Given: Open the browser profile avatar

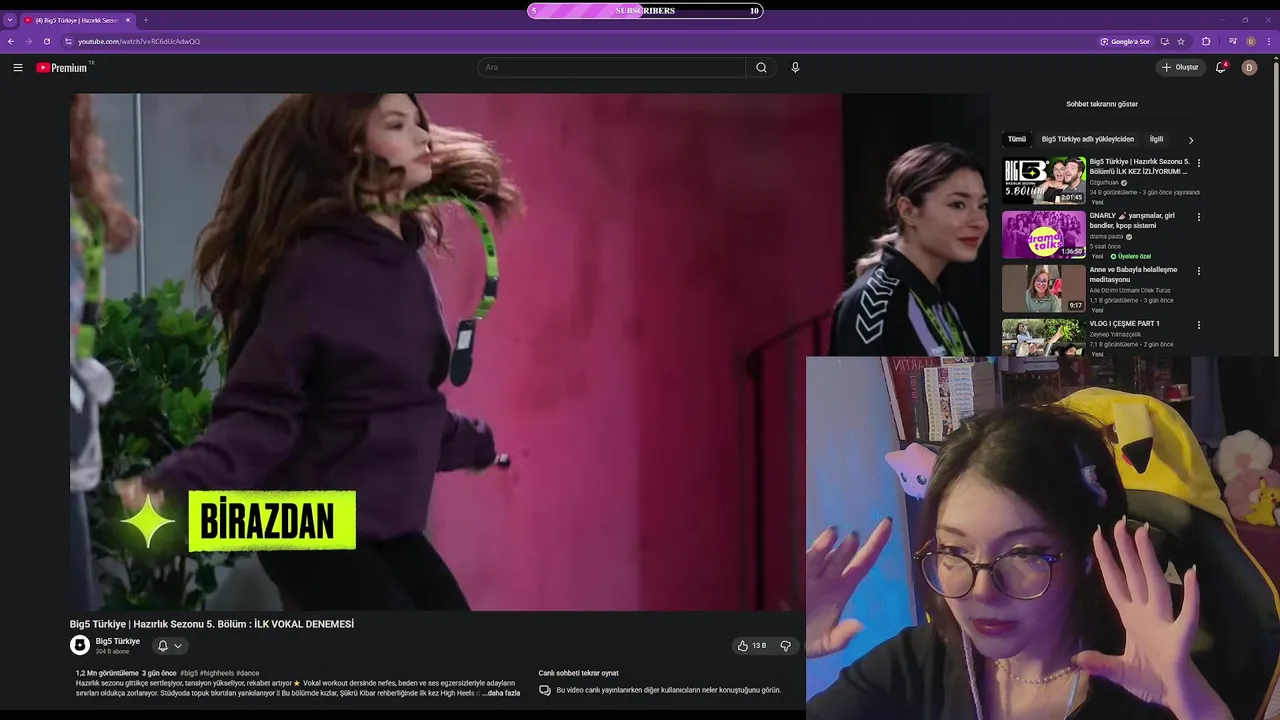Looking at the screenshot, I should point(1250,41).
